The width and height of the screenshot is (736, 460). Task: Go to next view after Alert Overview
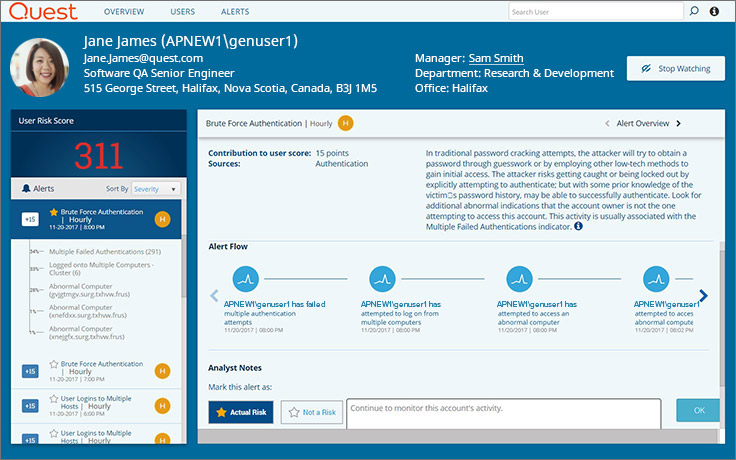click(x=678, y=123)
